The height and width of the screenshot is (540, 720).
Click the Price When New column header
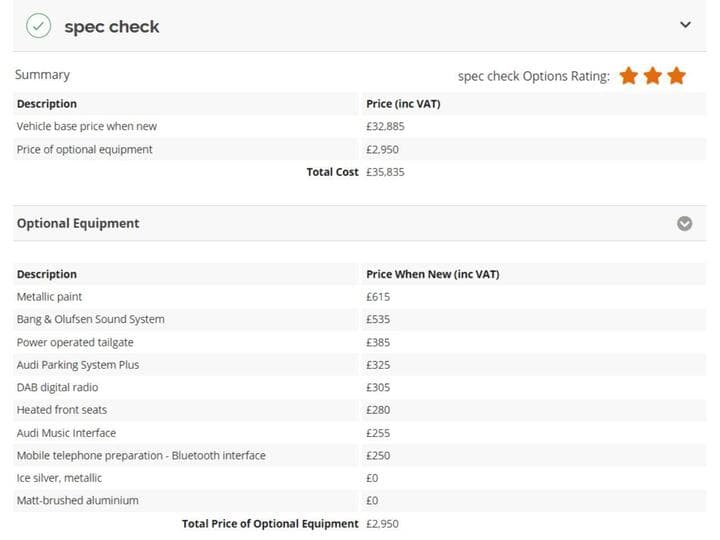pos(433,274)
